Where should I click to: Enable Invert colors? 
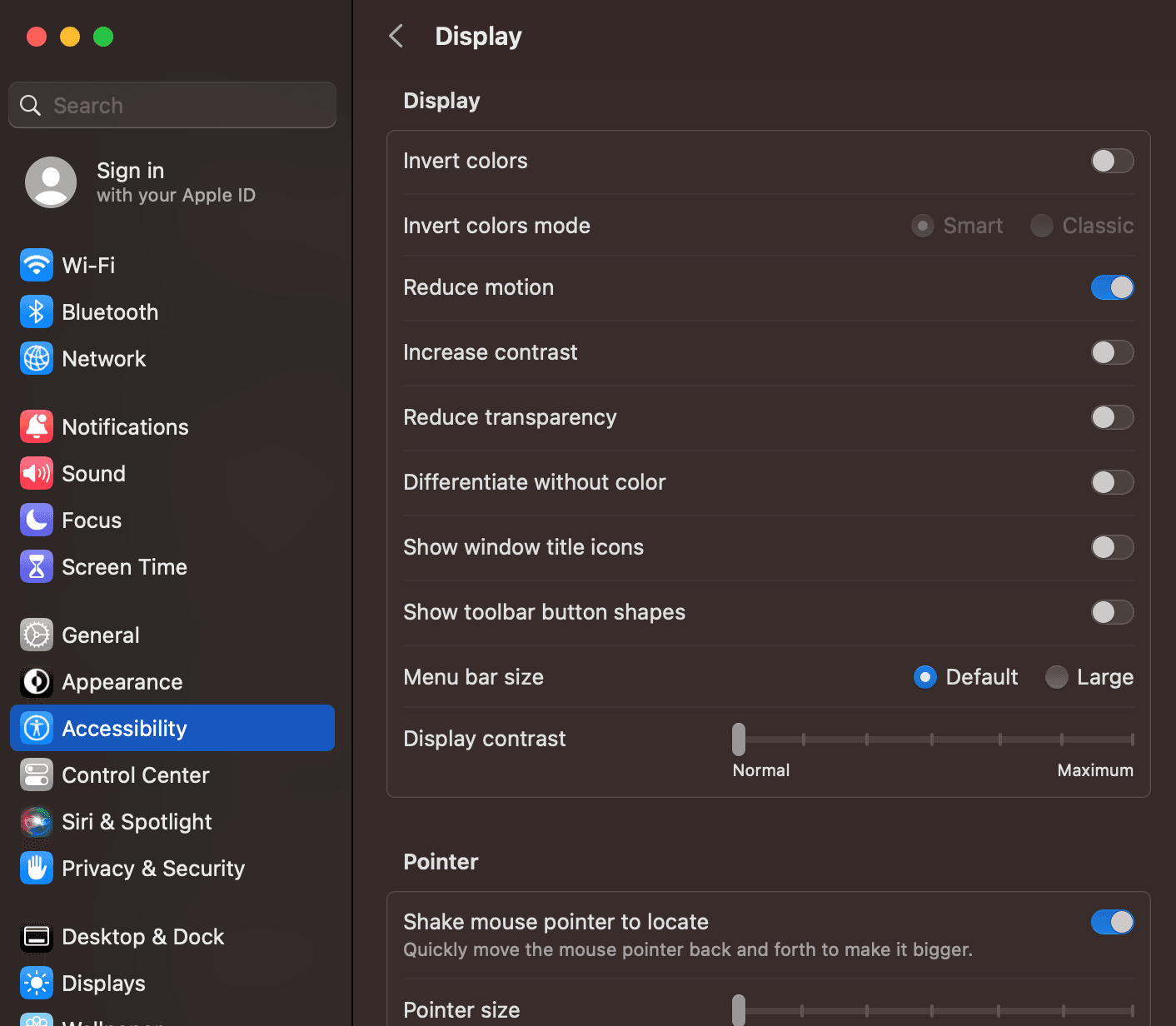tap(1112, 161)
